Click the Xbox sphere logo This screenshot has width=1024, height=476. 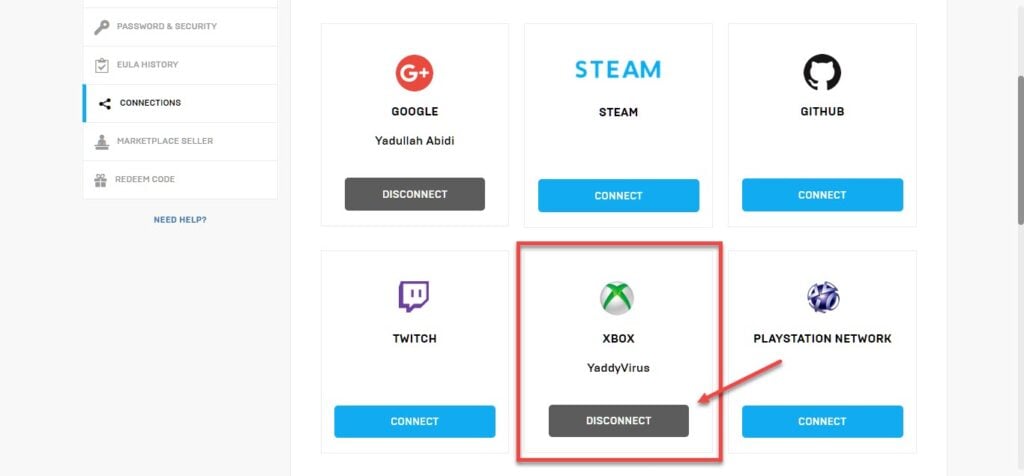[617, 298]
